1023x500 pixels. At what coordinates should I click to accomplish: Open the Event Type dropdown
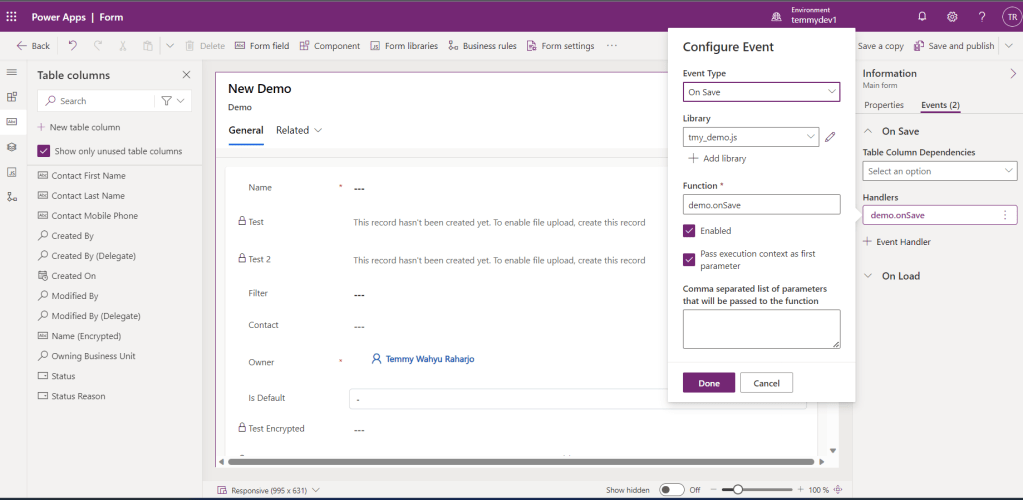pos(761,92)
